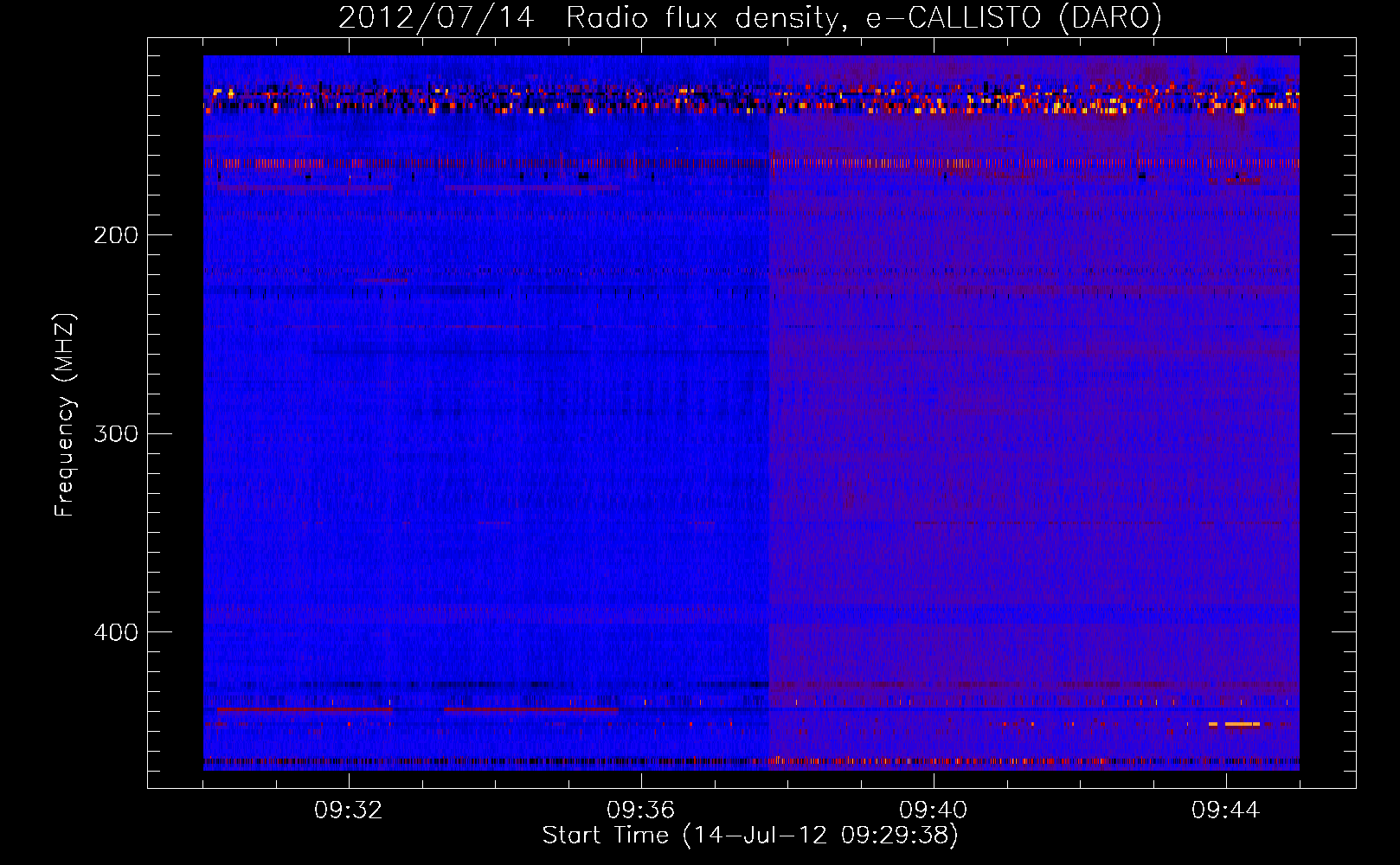Click the 200 frequency tick label

click(x=116, y=234)
